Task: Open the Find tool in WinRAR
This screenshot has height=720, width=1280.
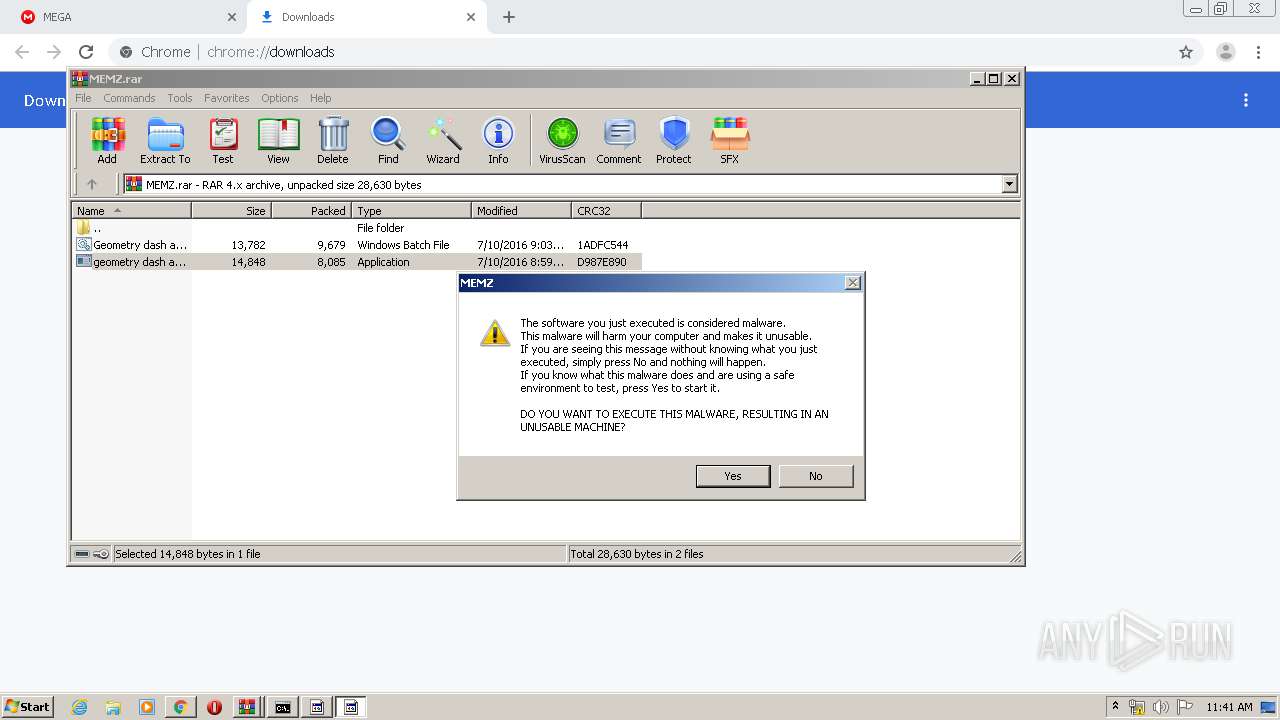Action: tap(388, 140)
